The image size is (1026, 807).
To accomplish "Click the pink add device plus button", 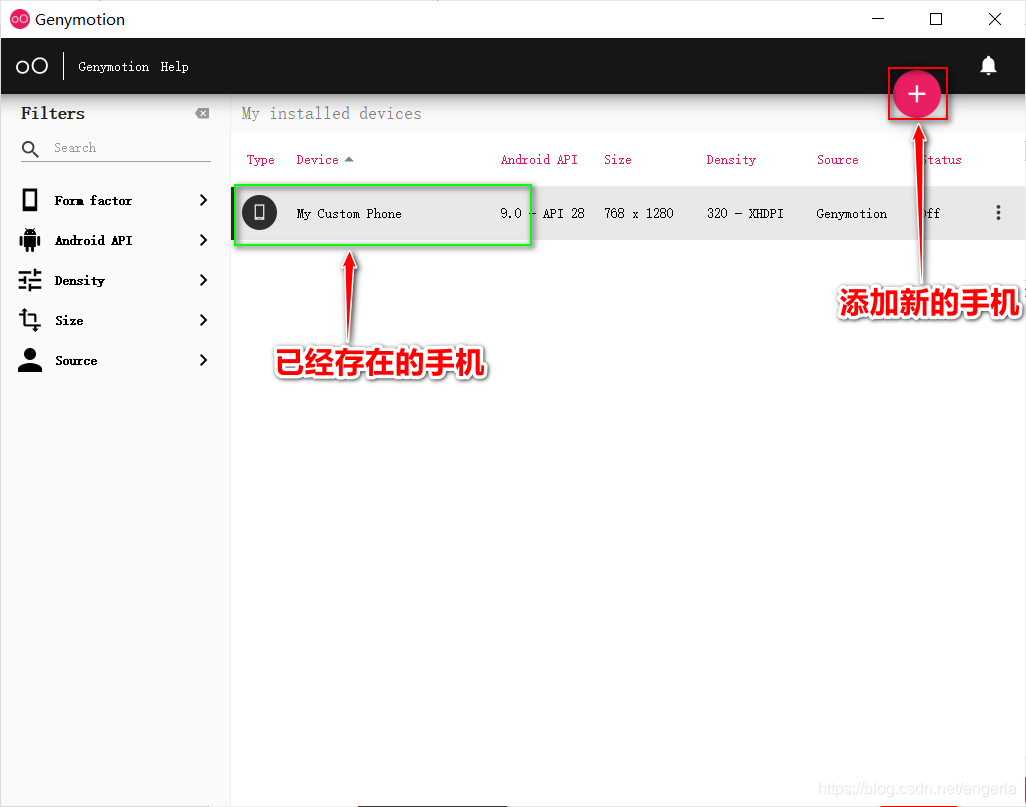I will (917, 94).
